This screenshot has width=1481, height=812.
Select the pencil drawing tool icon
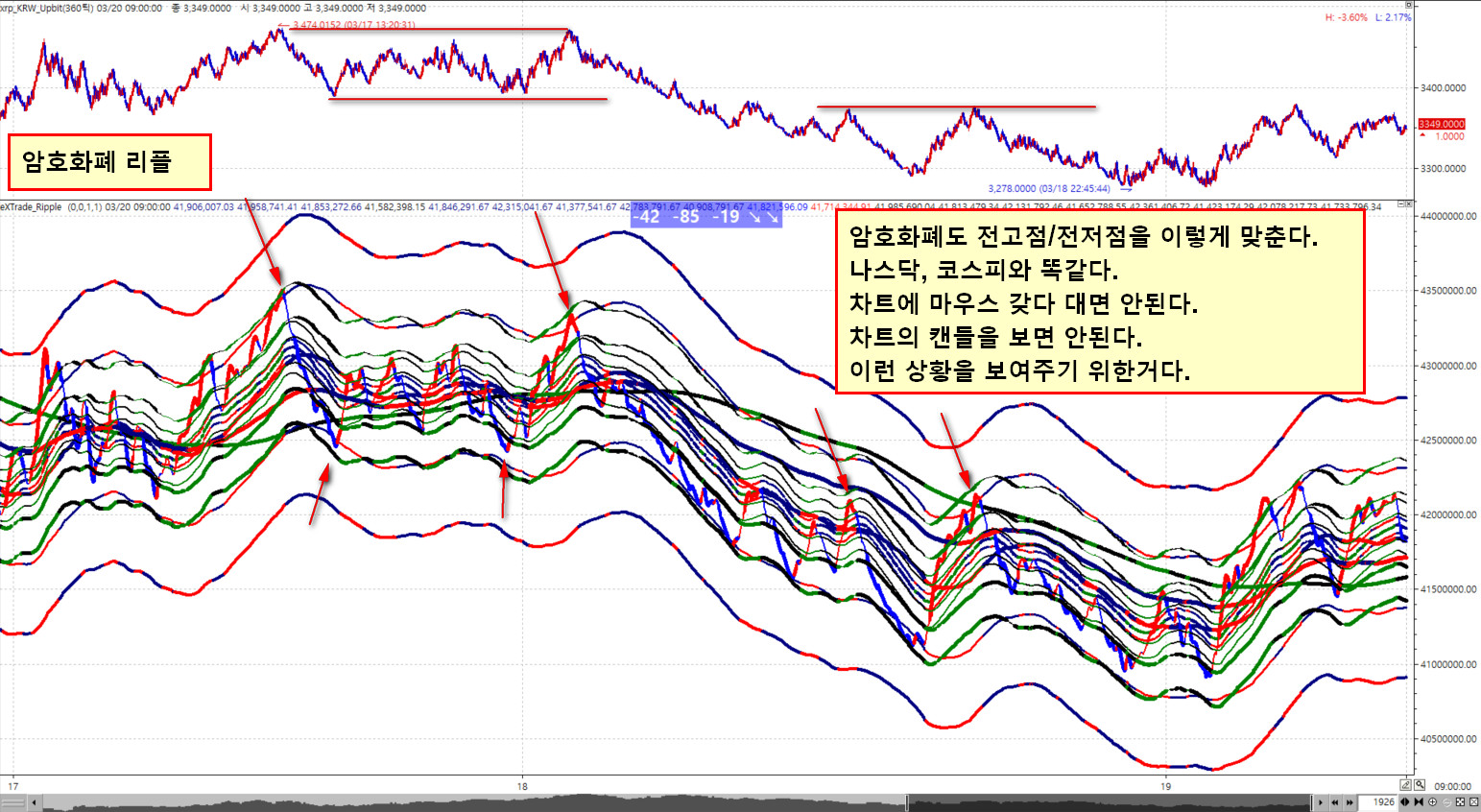[x=1405, y=785]
